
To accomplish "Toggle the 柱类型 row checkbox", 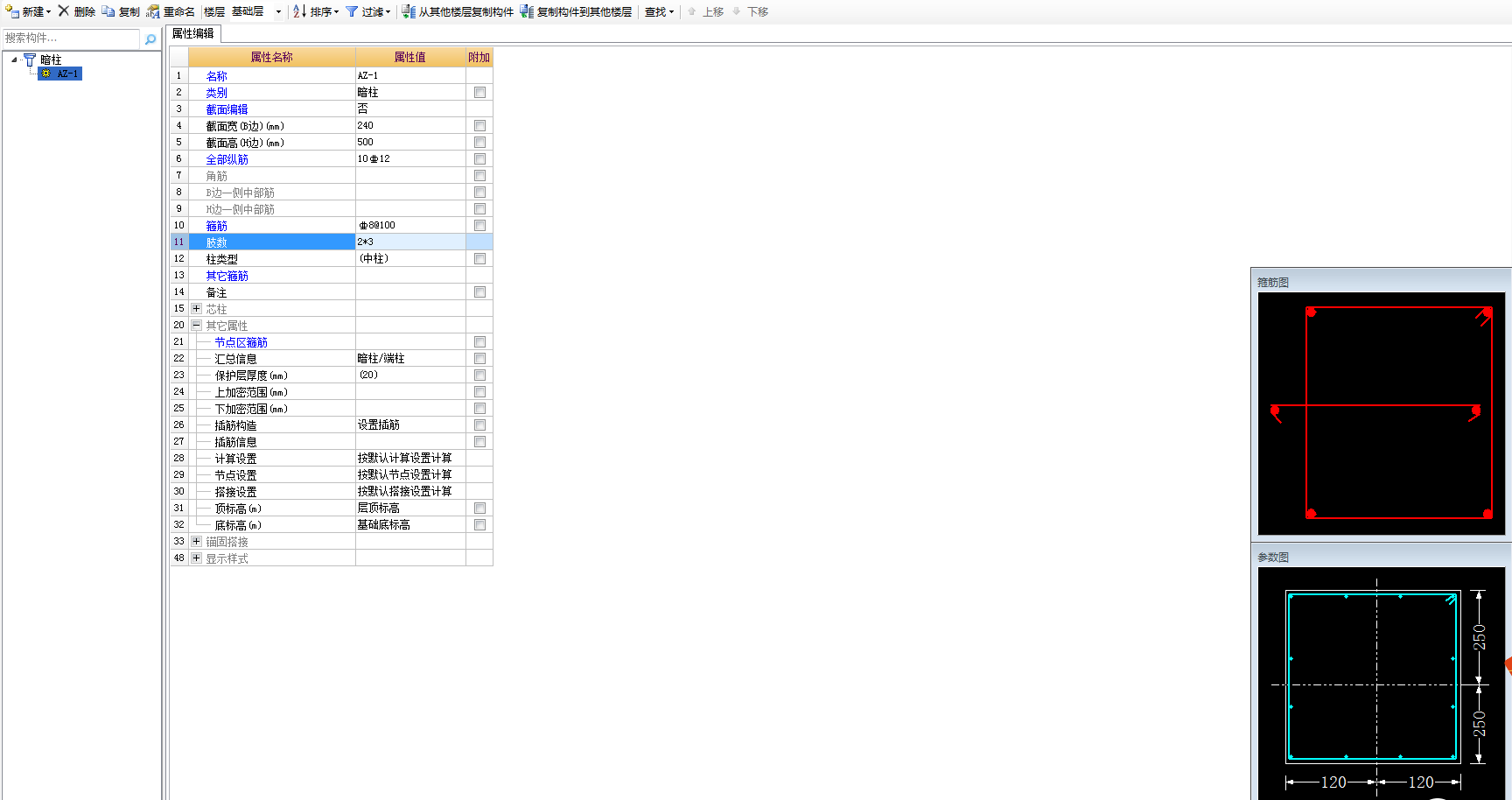I will tap(479, 258).
